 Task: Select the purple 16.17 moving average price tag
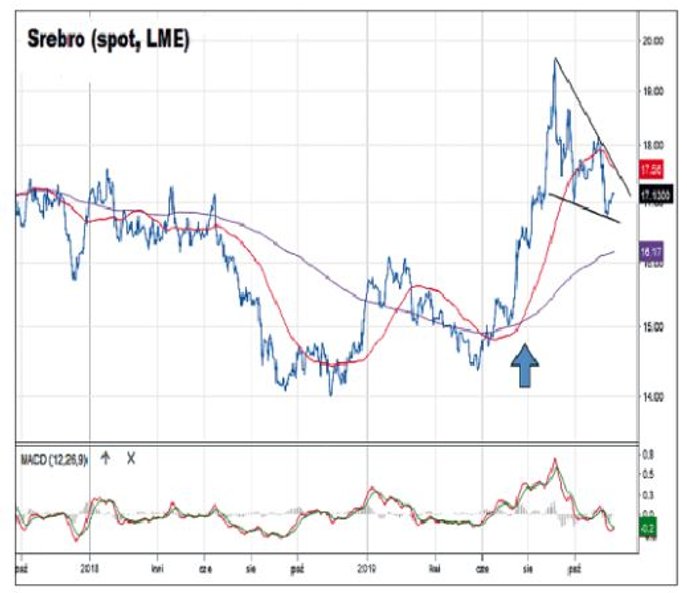[651, 255]
